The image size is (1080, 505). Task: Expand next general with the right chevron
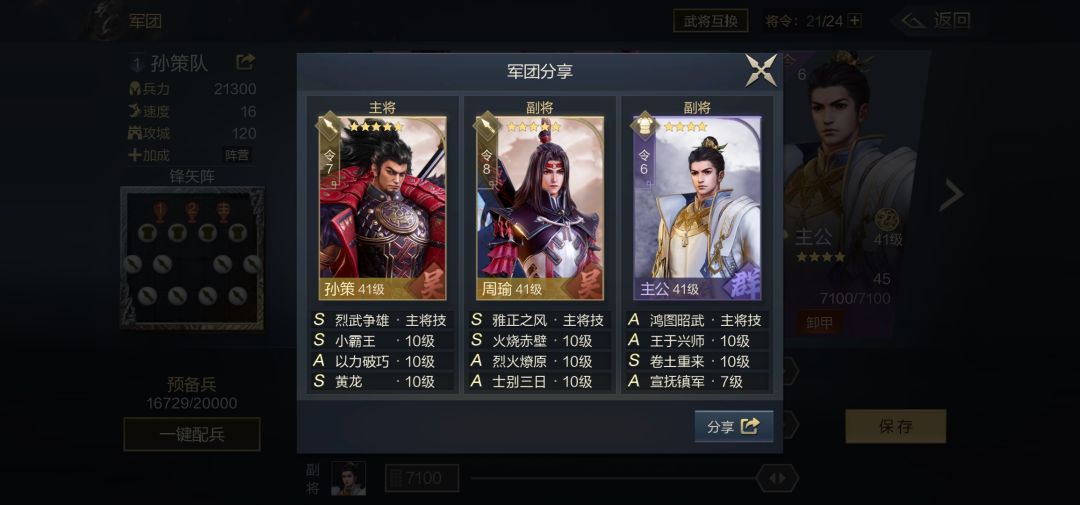[951, 195]
